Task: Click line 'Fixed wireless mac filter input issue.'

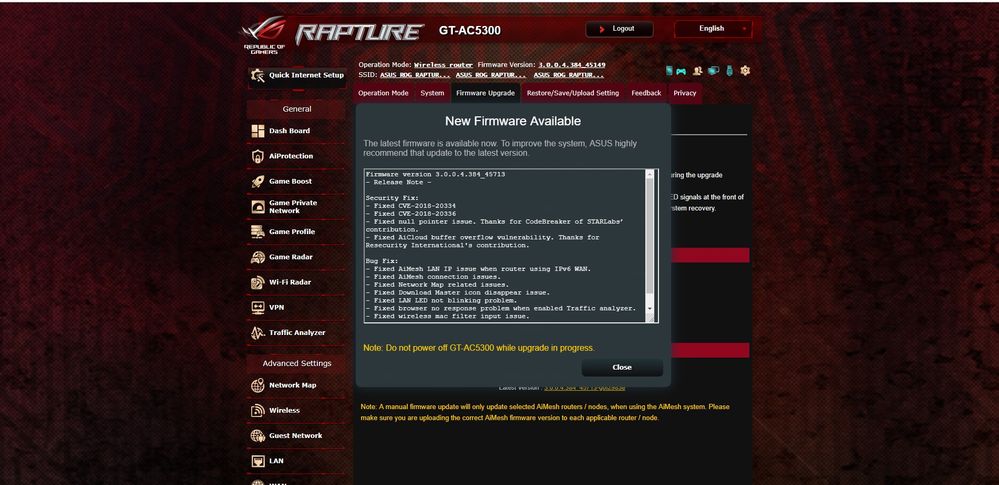Action: [x=447, y=316]
